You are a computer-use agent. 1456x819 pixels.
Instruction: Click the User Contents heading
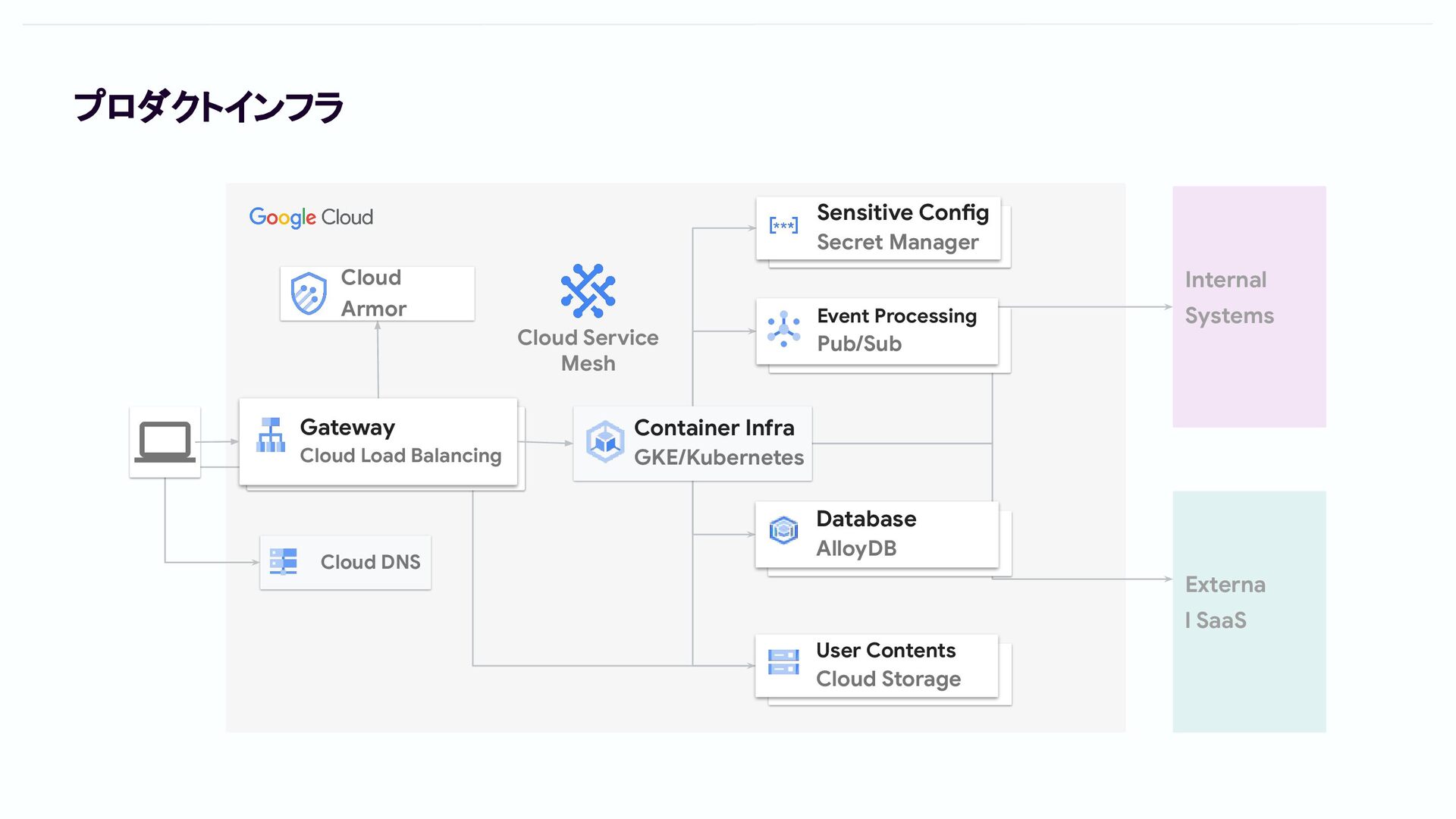(x=885, y=651)
